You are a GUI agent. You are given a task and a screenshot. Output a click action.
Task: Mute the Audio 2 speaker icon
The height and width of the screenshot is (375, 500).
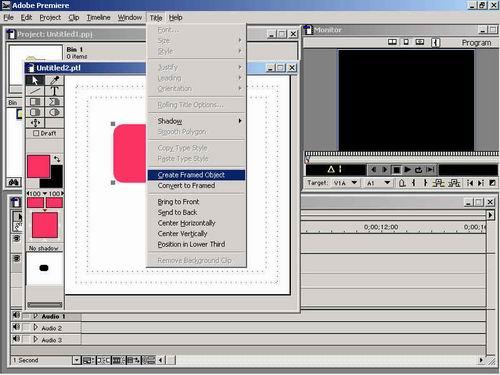[x=16, y=327]
